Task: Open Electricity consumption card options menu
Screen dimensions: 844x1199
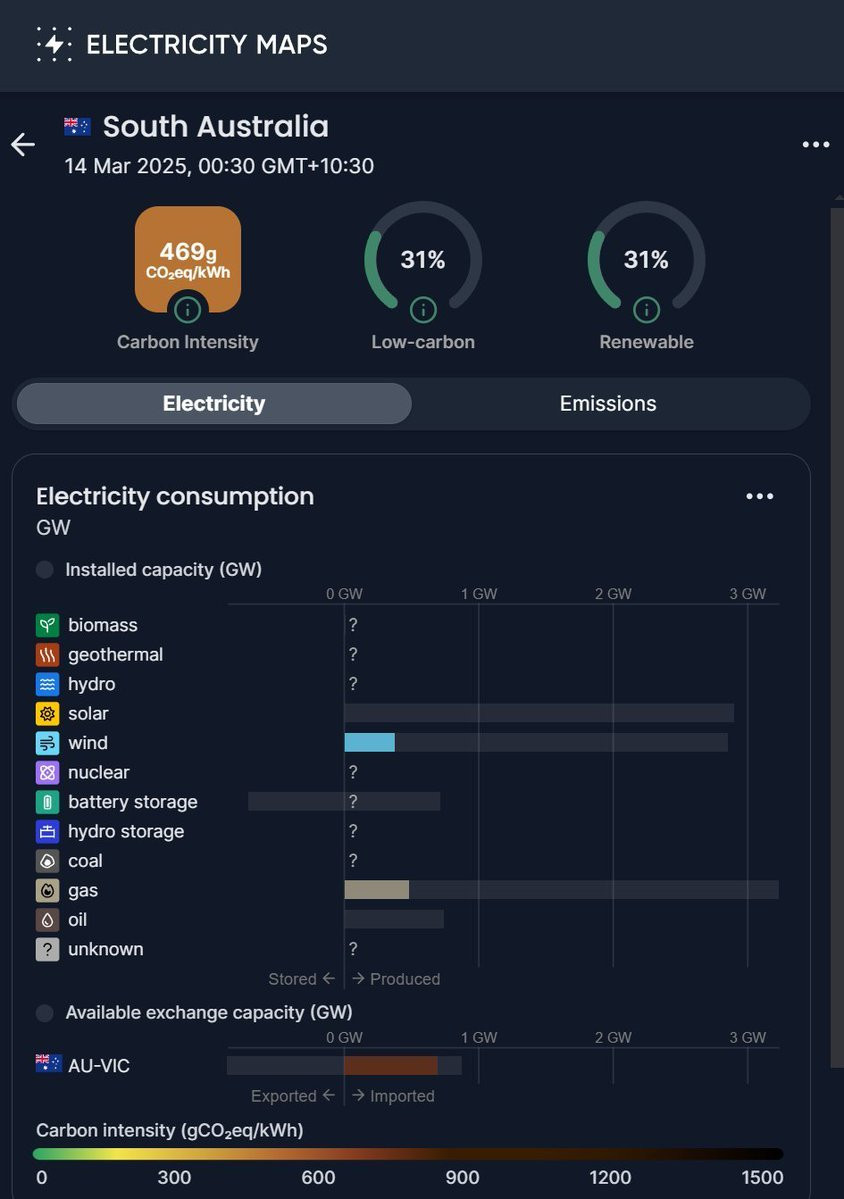Action: click(760, 497)
